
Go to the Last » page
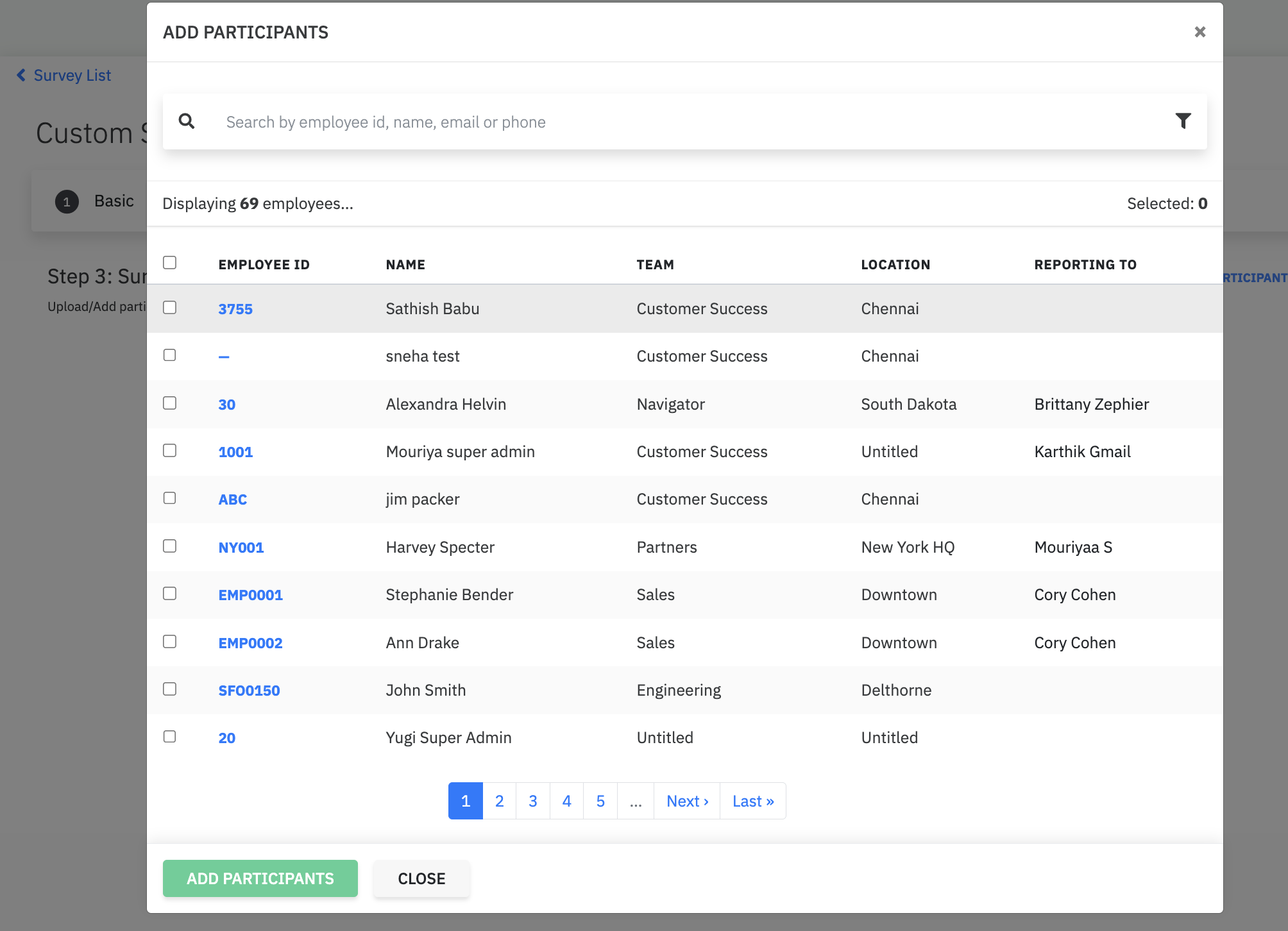(752, 801)
